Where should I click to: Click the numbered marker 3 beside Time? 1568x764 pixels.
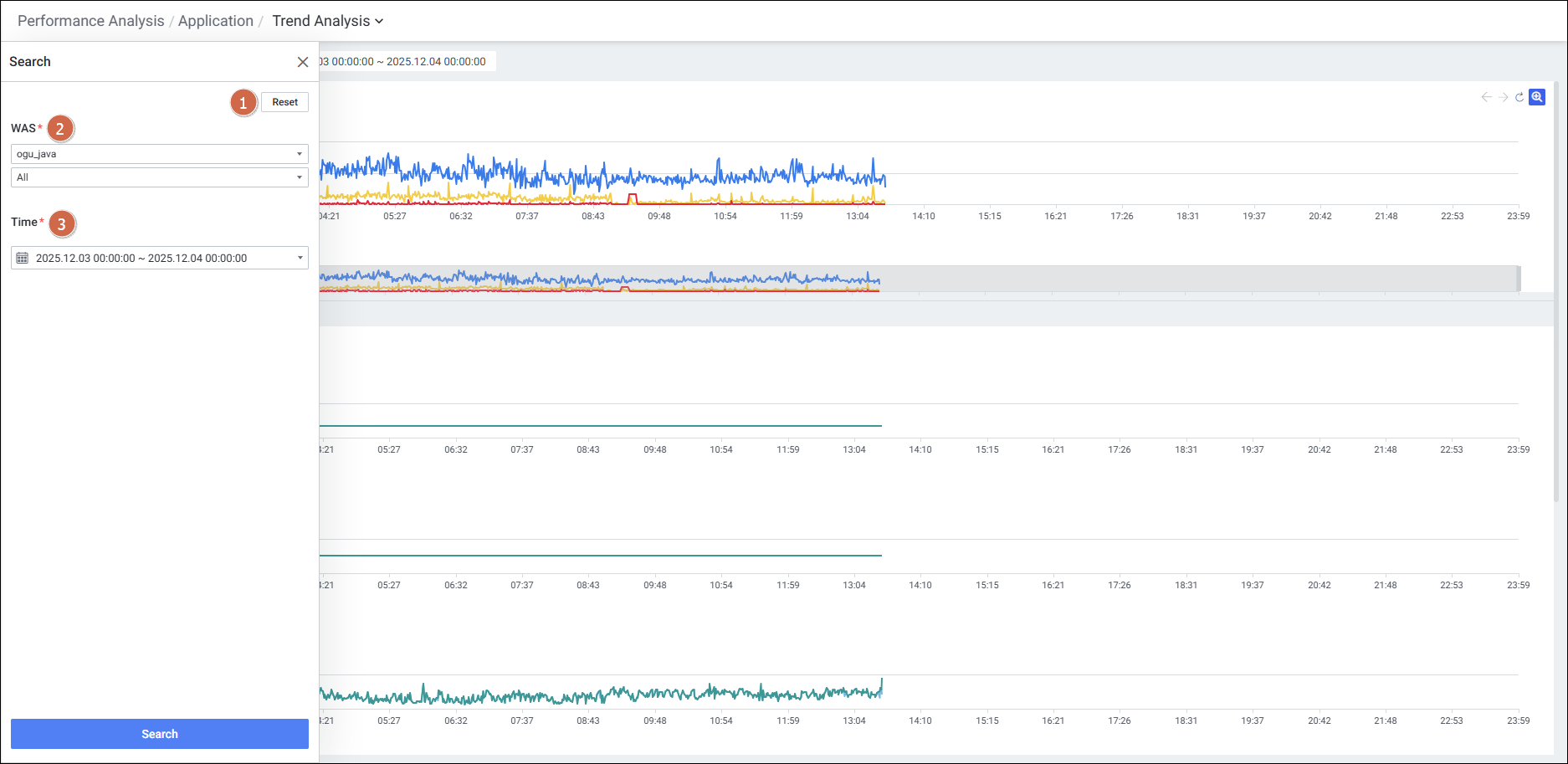point(62,224)
